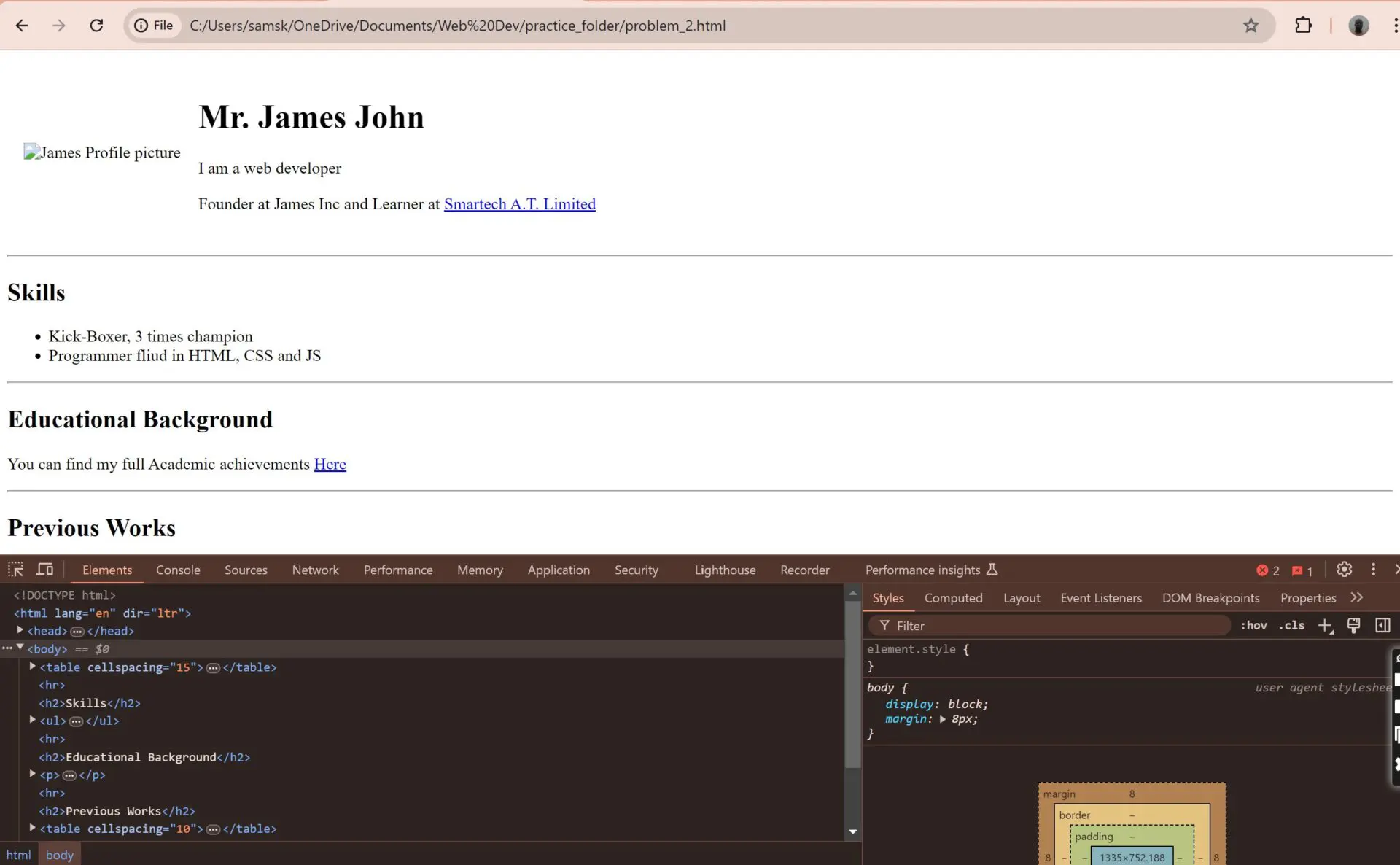This screenshot has width=1400, height=865.
Task: Select the inspect element icon
Action: [15, 569]
